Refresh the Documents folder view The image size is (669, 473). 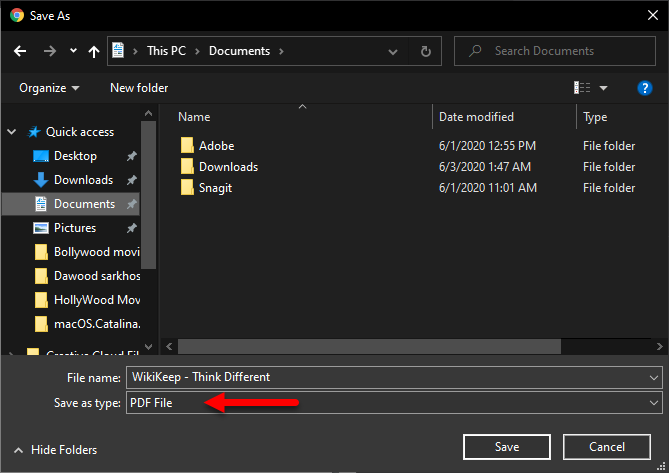425,52
